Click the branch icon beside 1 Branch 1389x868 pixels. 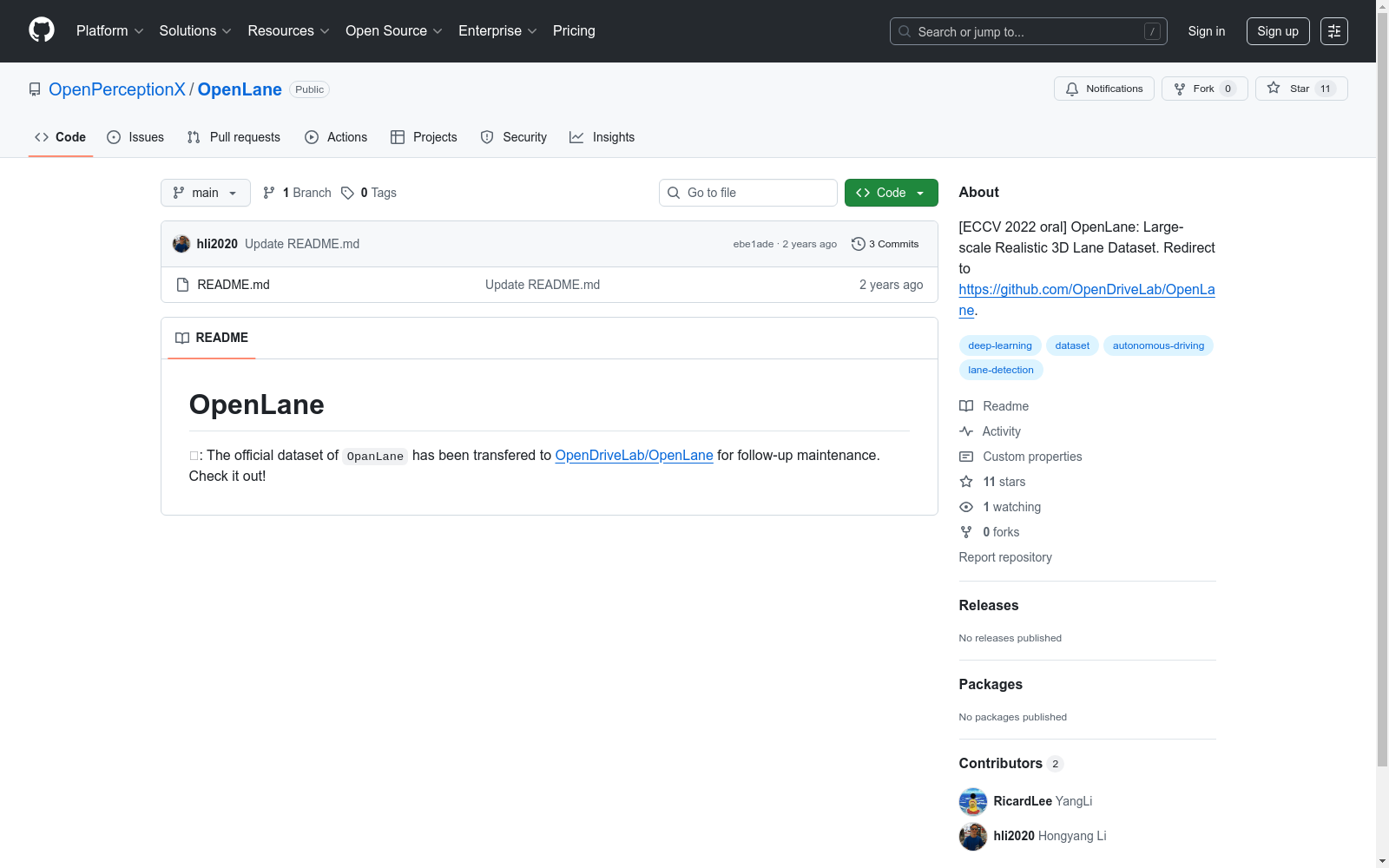point(269,193)
